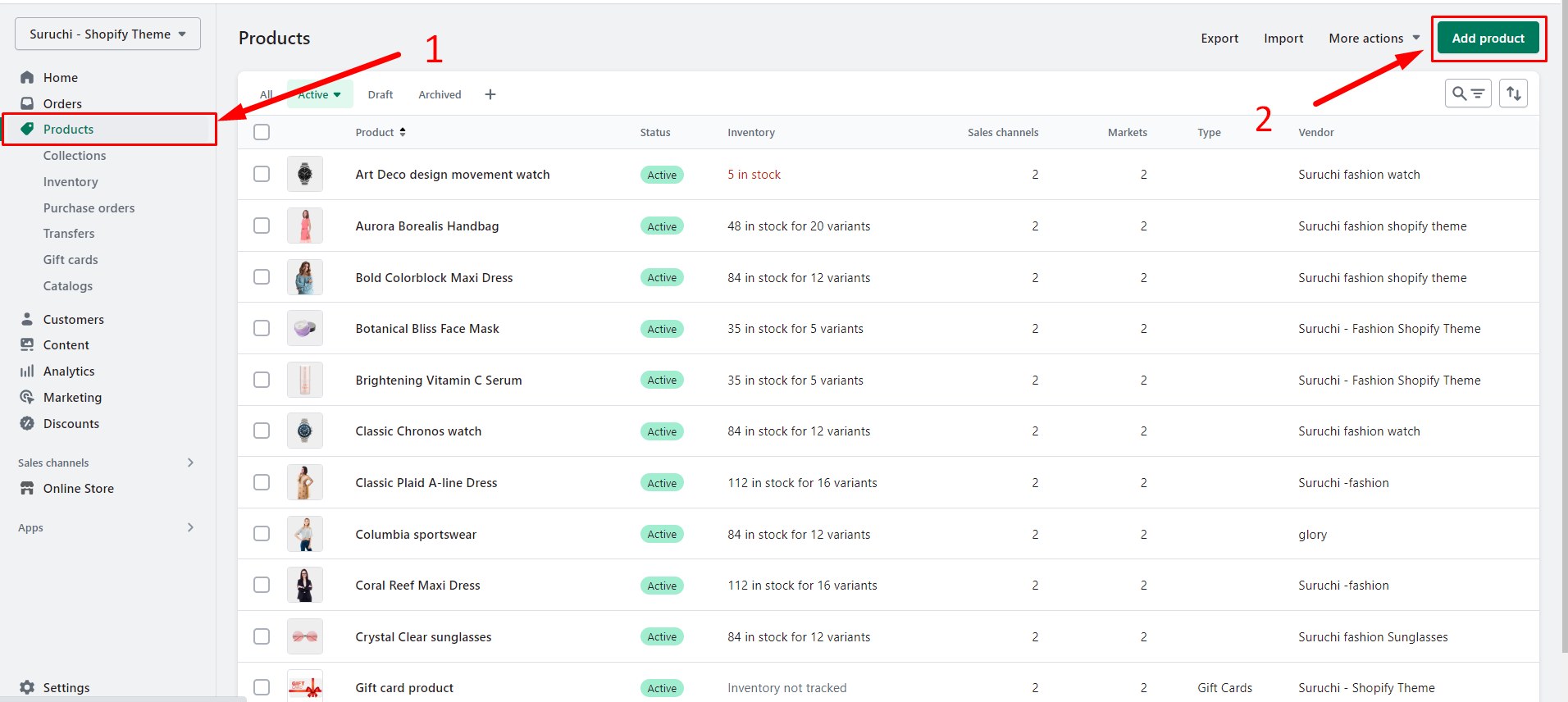Open Transfers in the sidebar
1568x702 pixels.
coord(69,233)
